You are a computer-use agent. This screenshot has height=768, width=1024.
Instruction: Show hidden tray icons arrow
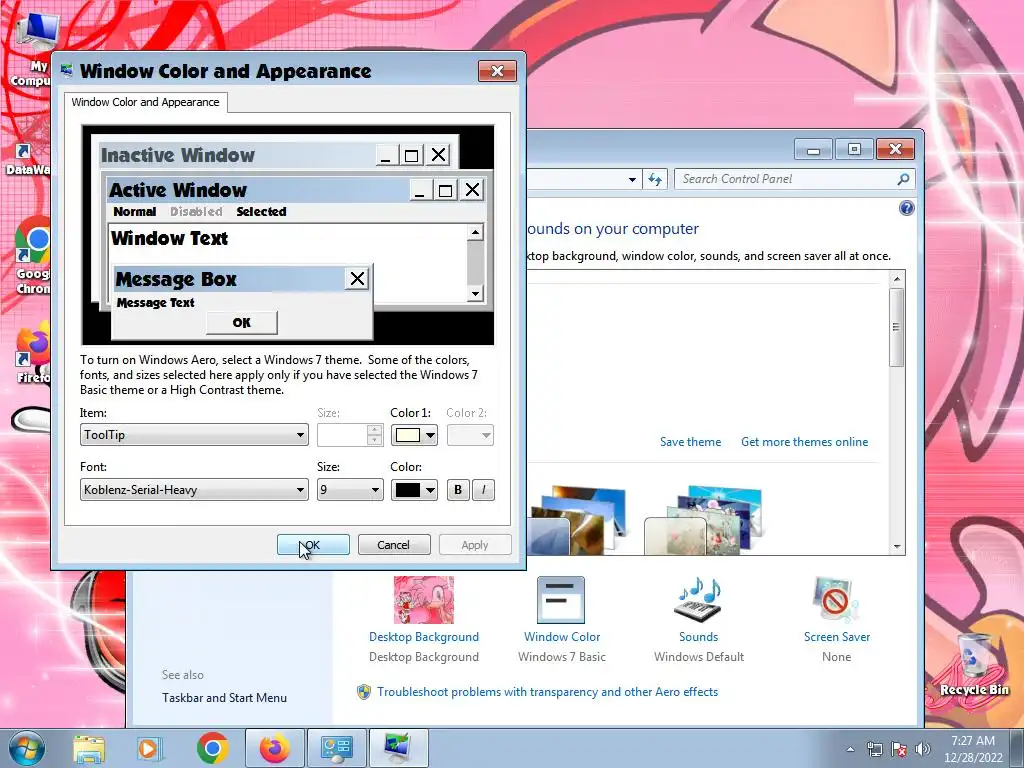[x=850, y=749]
